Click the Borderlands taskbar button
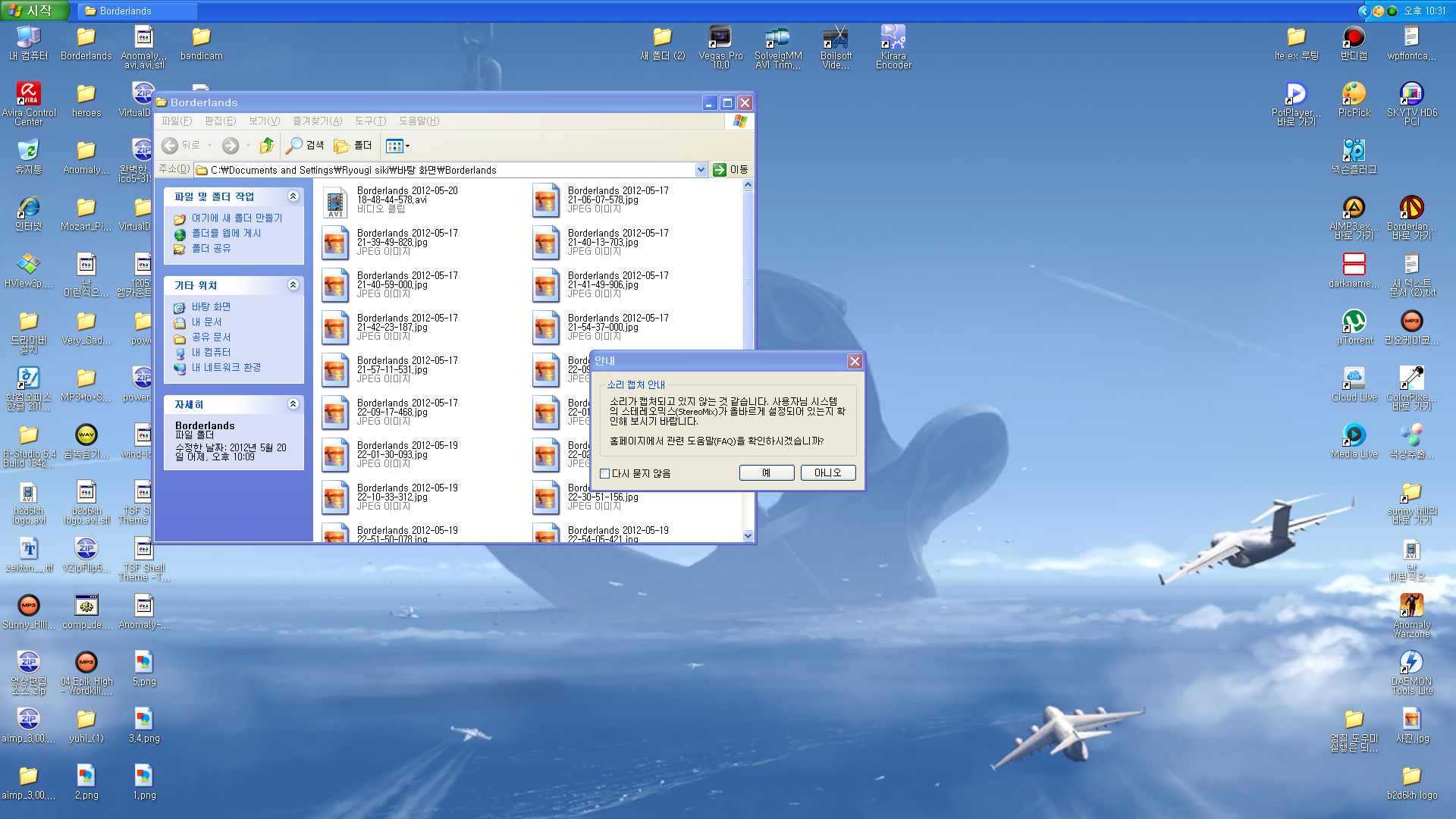The image size is (1456, 819). tap(136, 11)
